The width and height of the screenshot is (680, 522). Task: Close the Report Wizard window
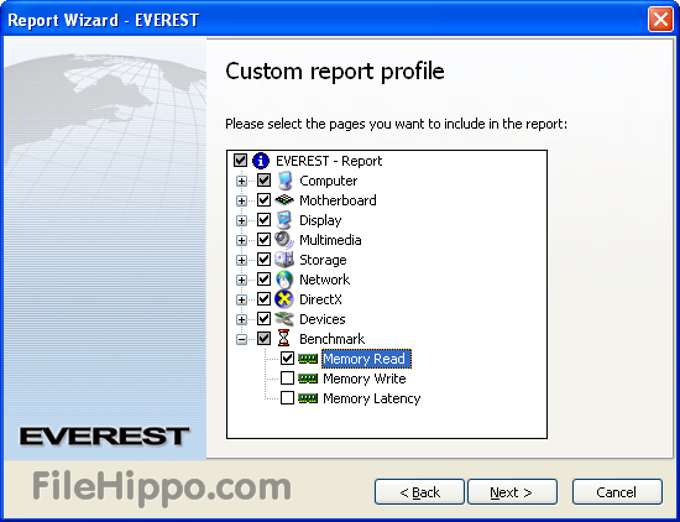(659, 19)
